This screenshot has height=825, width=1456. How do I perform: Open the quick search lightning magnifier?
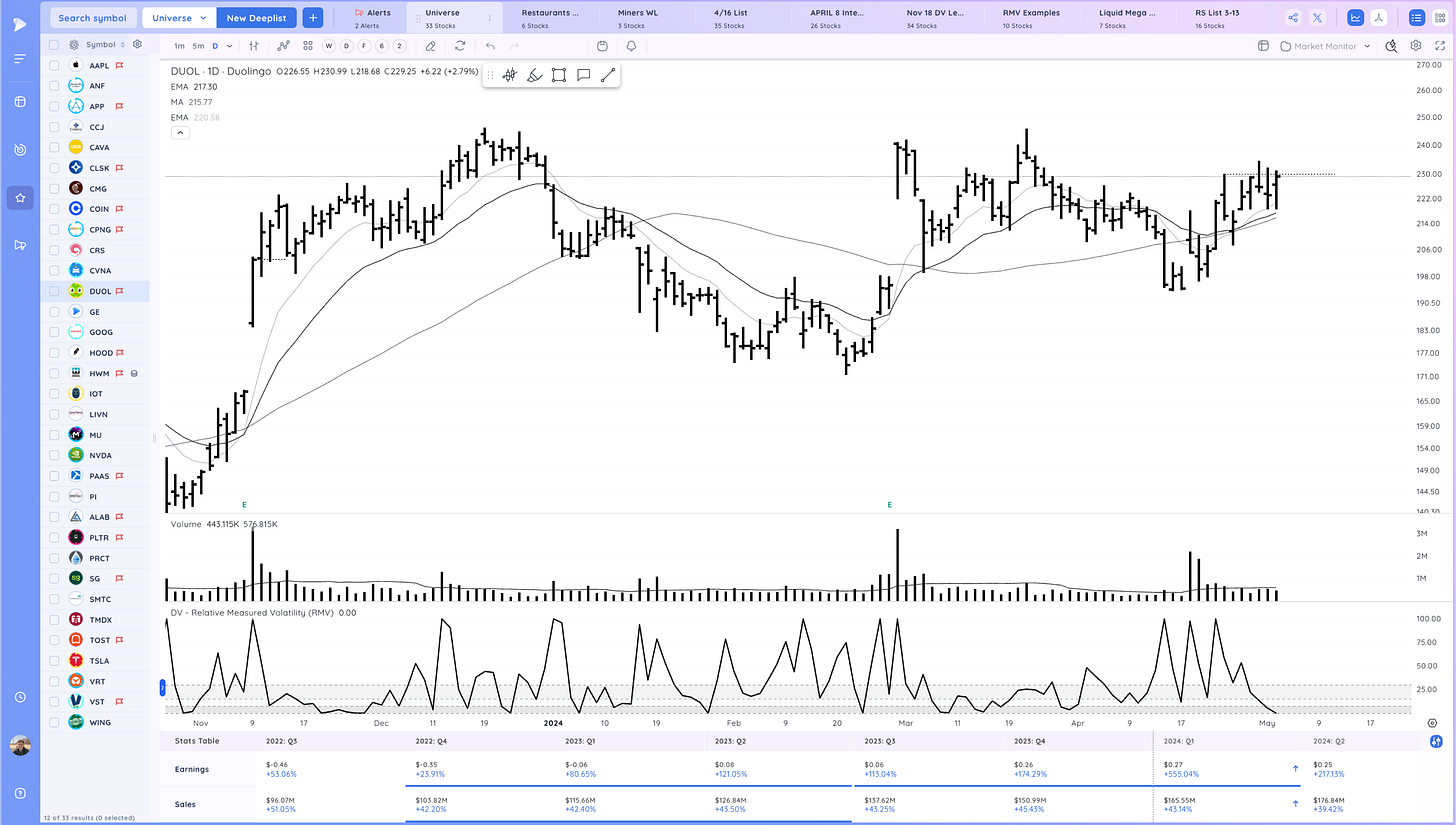[x=1392, y=46]
